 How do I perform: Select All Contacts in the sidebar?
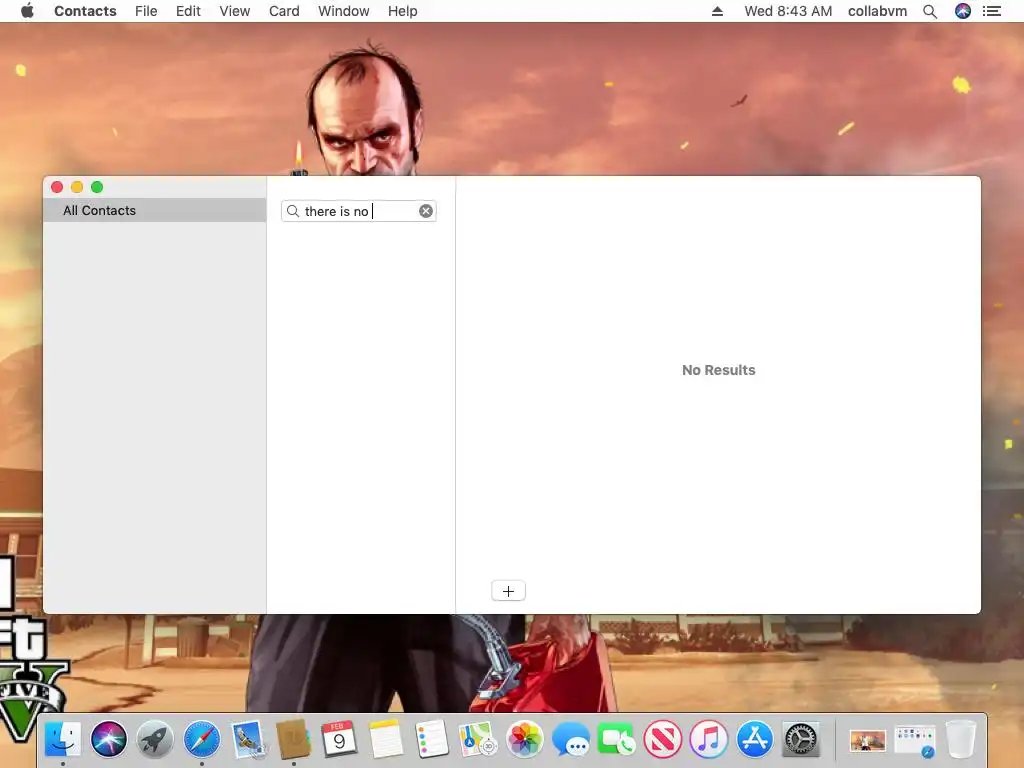[155, 210]
